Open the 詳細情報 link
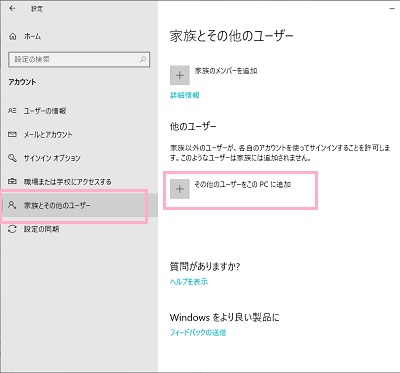Image resolution: width=400 pixels, height=373 pixels. click(x=185, y=95)
